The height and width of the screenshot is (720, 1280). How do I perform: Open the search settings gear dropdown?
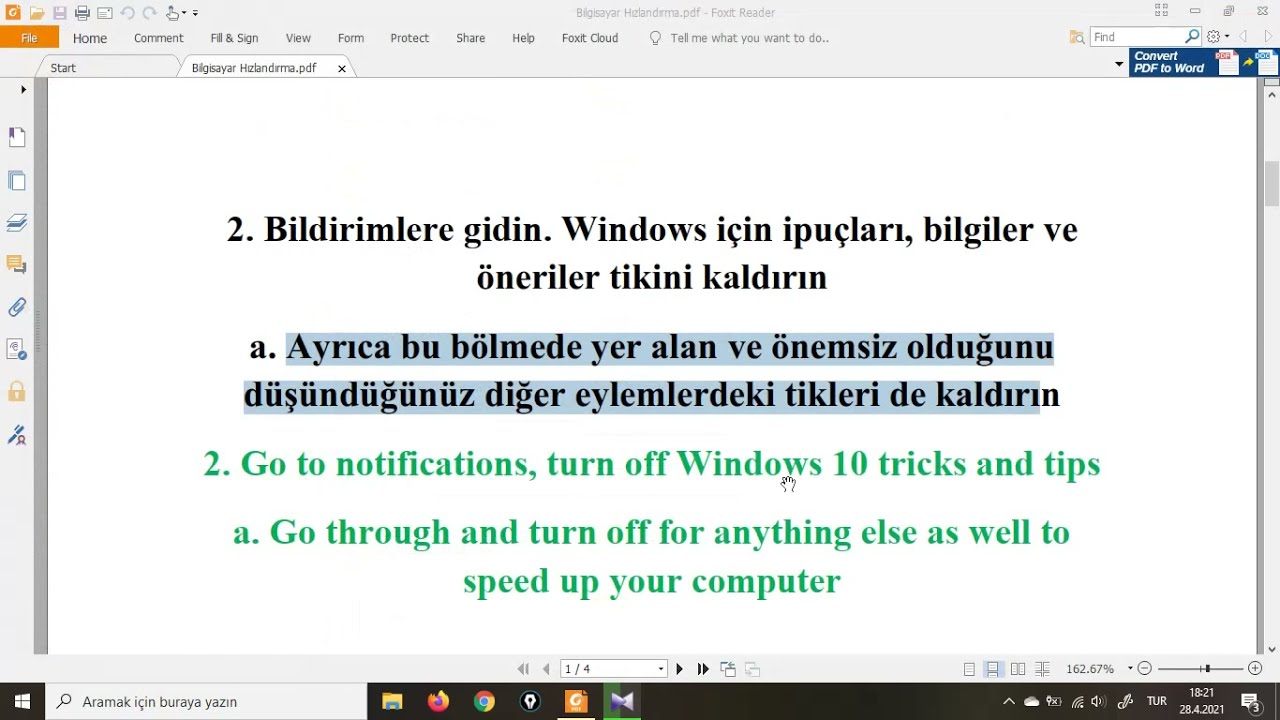pos(1217,37)
